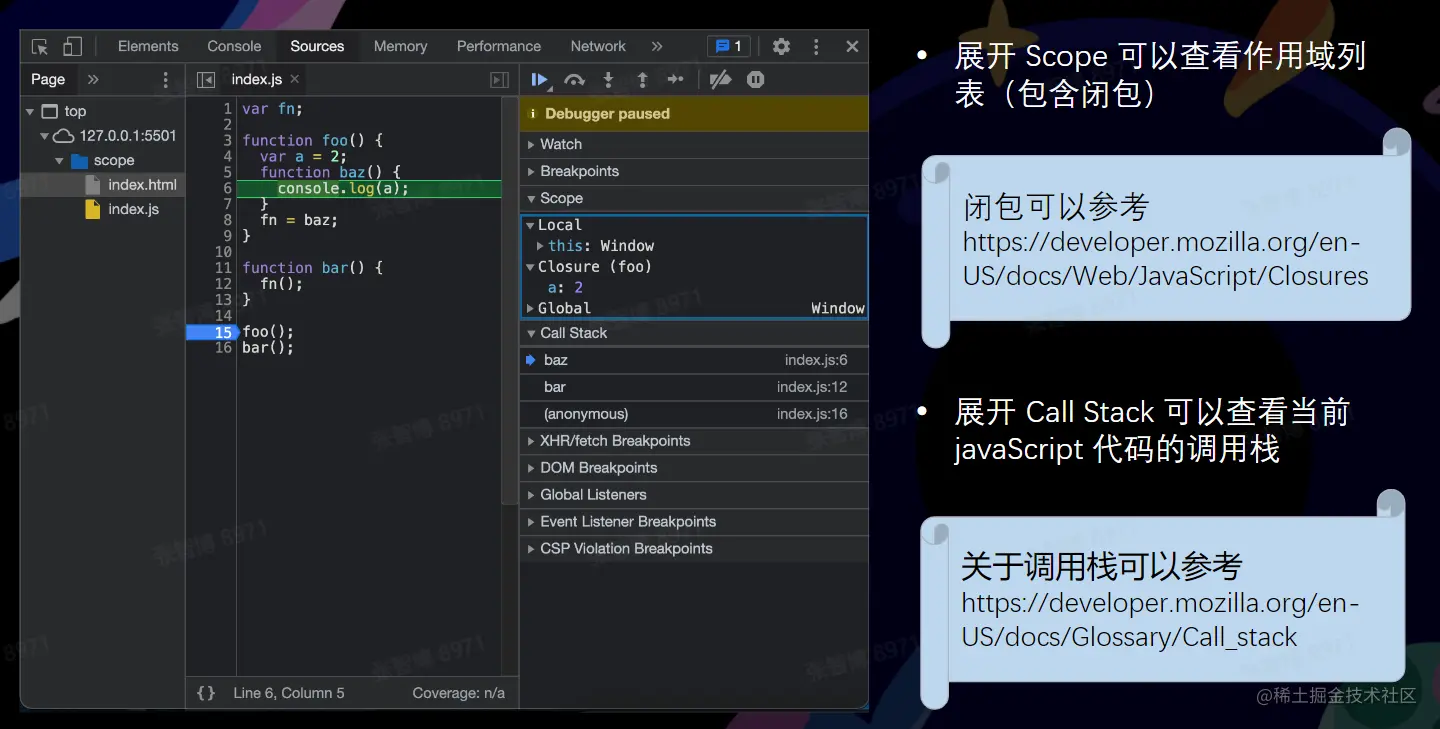This screenshot has width=1440, height=729.
Task: Open the Network tab
Action: [598, 46]
